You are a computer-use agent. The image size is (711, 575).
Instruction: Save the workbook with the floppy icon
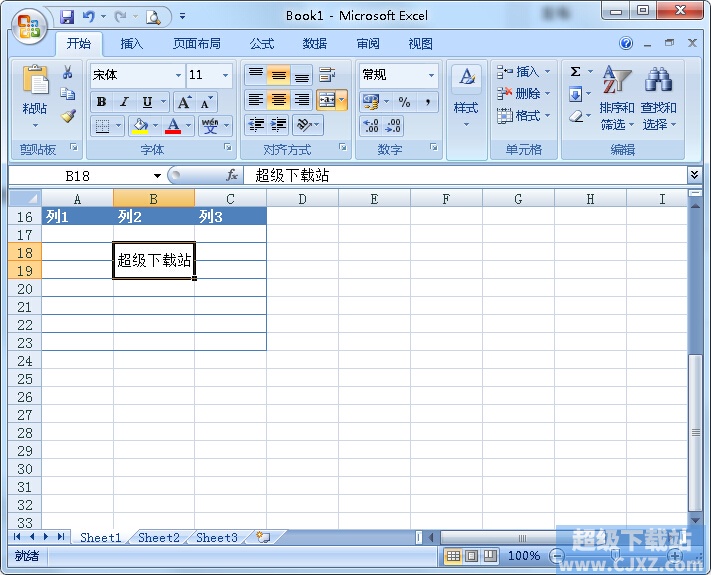pos(67,17)
